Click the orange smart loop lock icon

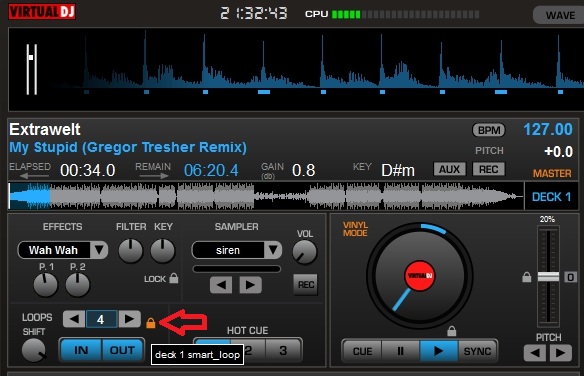point(150,323)
